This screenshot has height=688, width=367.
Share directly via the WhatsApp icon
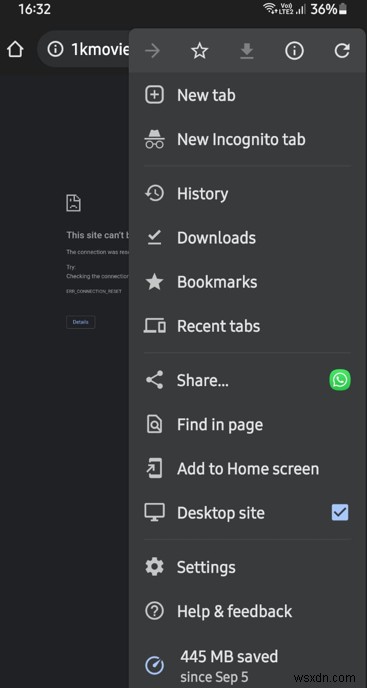[x=340, y=380]
